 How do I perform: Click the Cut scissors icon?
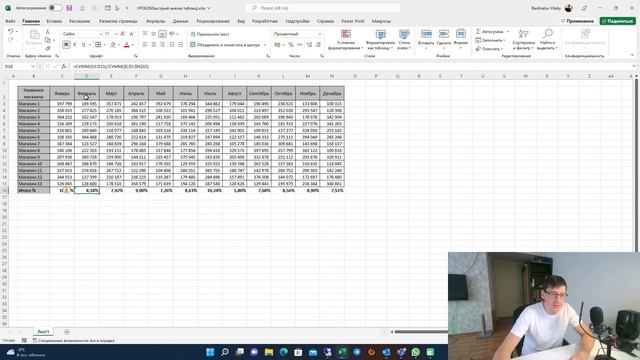coord(48,32)
